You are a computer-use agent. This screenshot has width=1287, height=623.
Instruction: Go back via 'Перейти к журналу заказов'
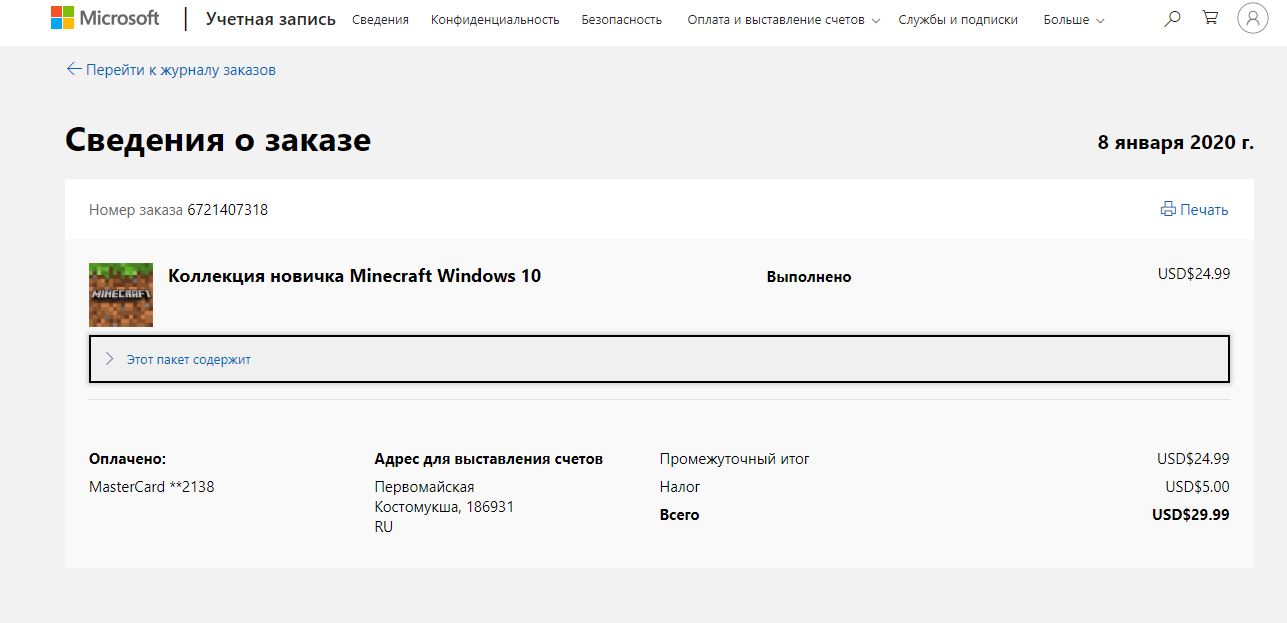(x=181, y=70)
